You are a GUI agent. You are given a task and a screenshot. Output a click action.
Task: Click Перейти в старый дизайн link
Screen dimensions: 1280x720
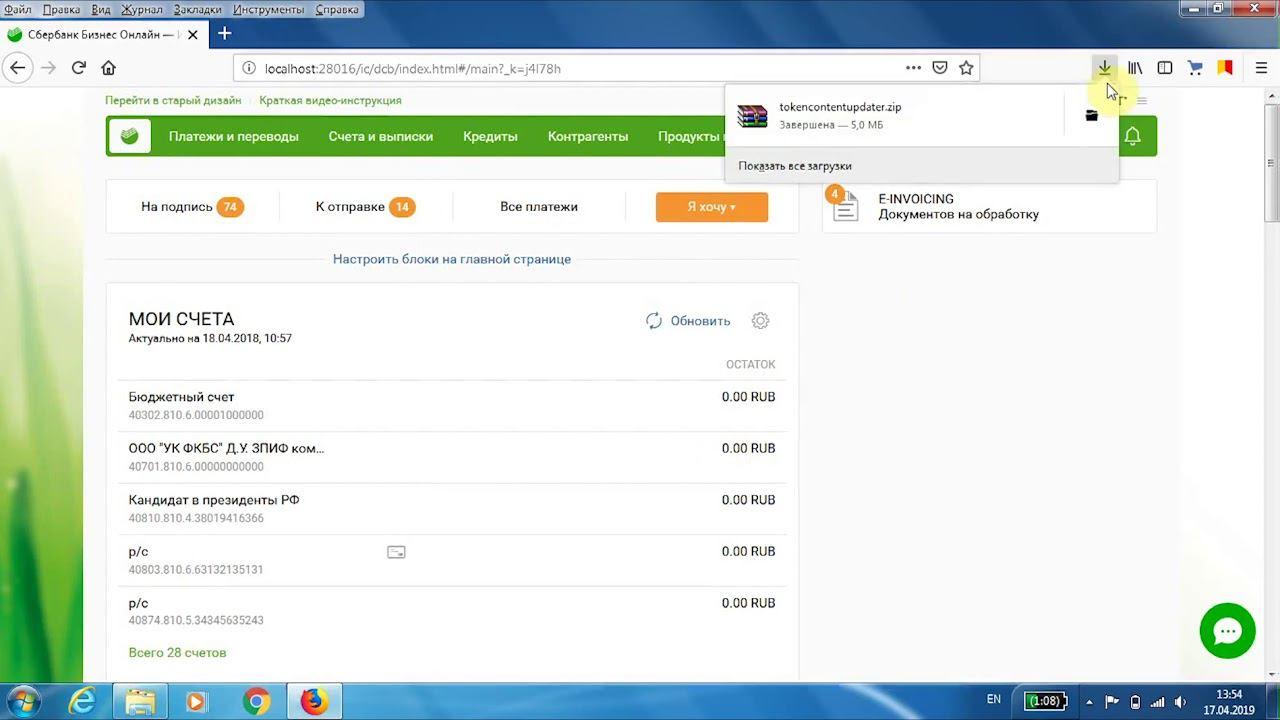click(x=173, y=100)
